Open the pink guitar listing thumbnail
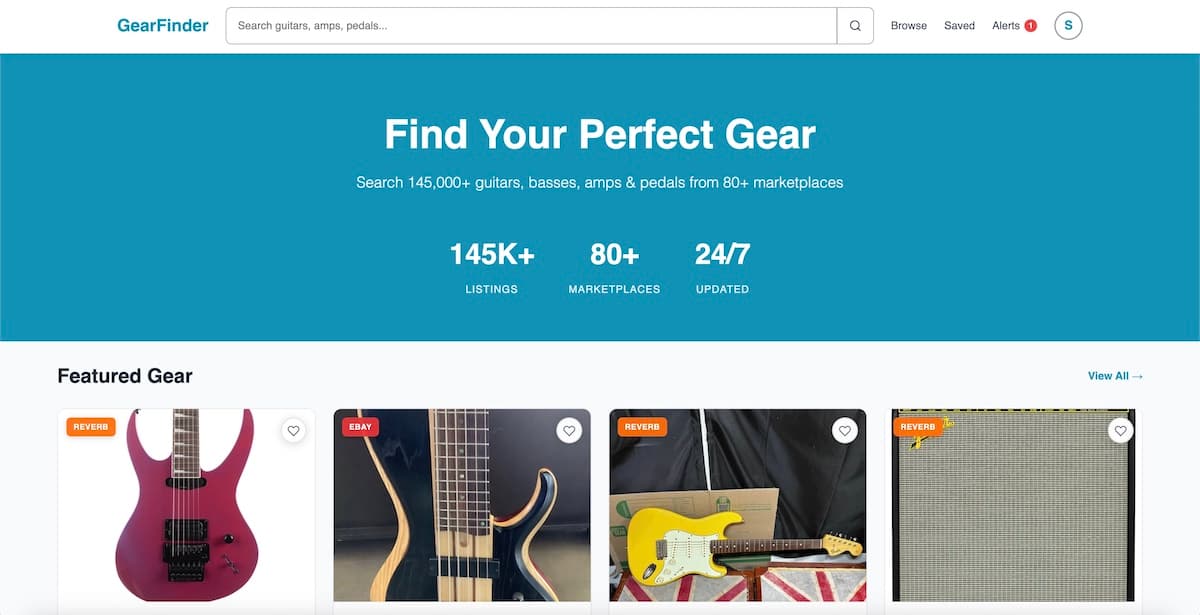This screenshot has height=615, width=1200. pyautogui.click(x=186, y=510)
